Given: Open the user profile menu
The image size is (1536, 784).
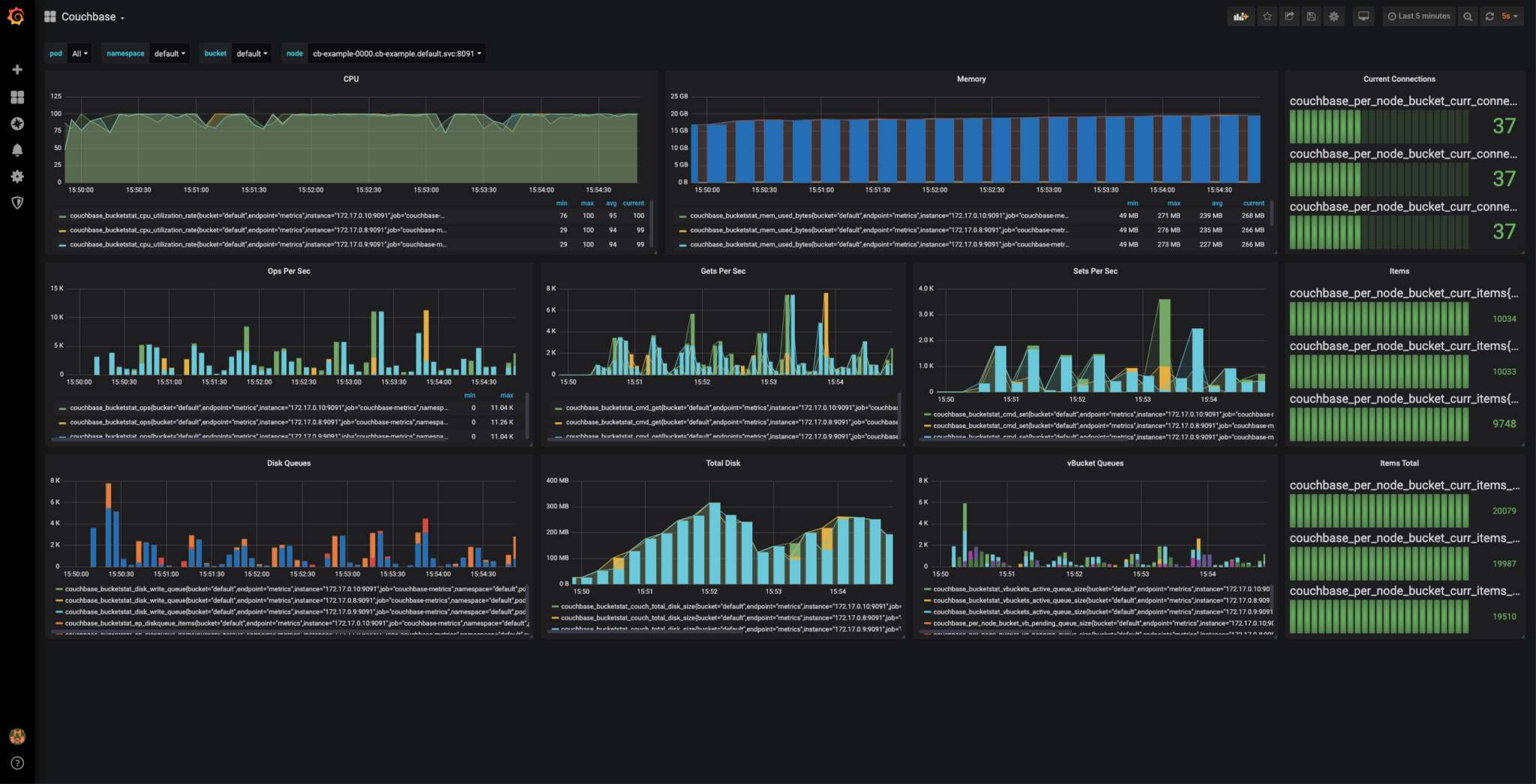Looking at the screenshot, I should click(x=17, y=736).
